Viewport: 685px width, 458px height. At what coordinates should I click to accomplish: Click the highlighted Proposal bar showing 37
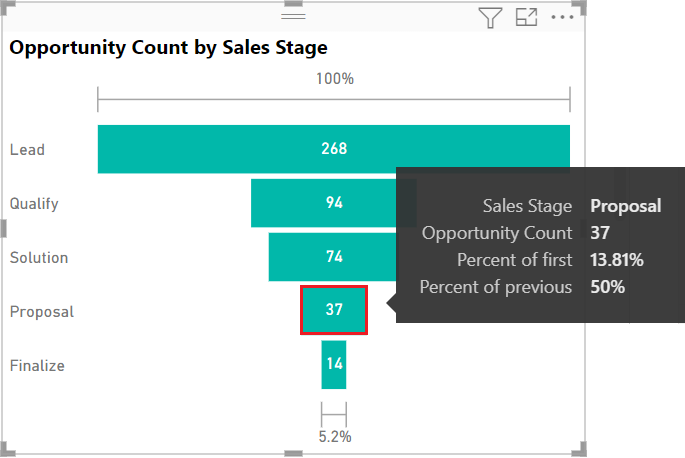pyautogui.click(x=334, y=310)
